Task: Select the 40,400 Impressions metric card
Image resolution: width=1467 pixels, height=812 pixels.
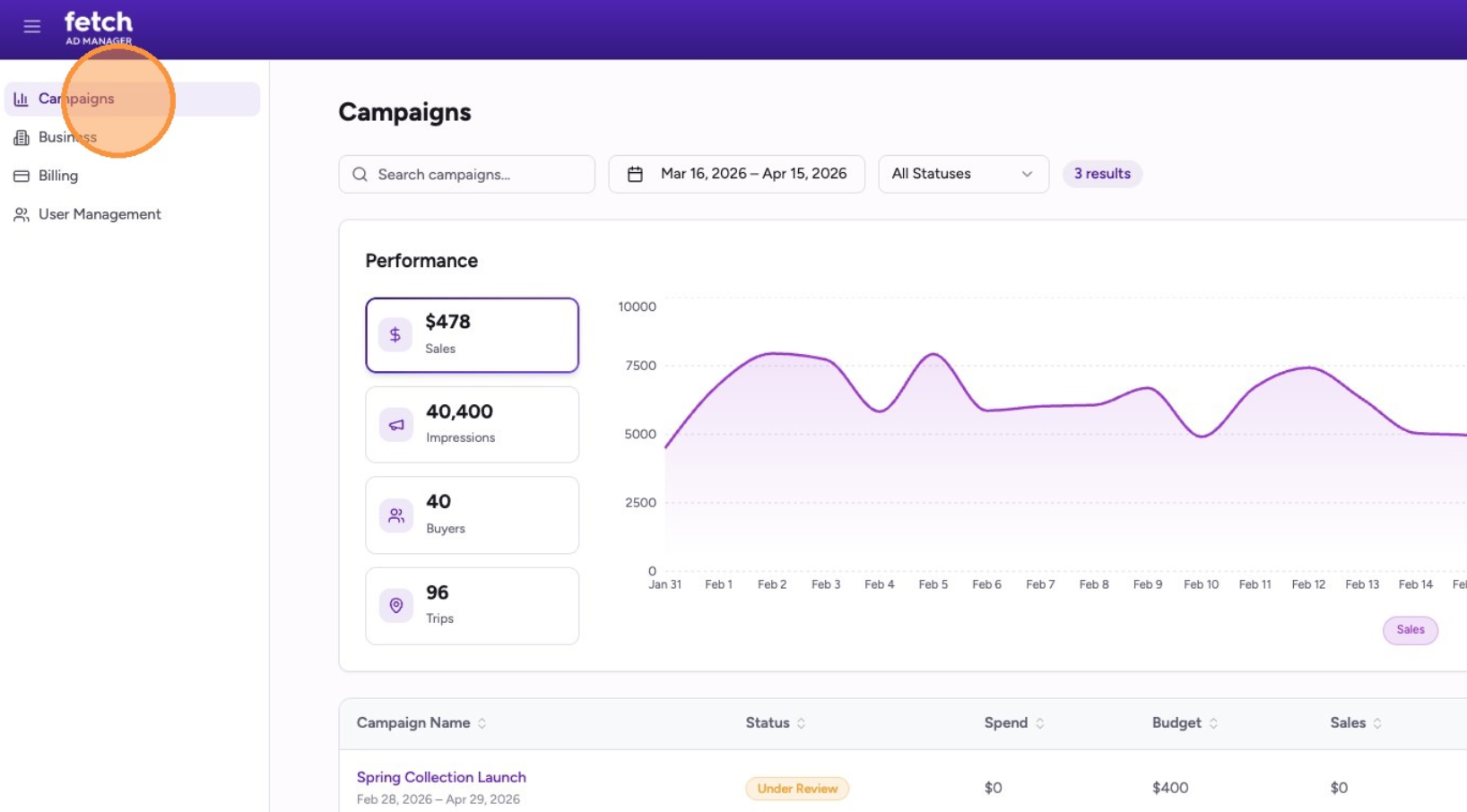Action: pos(472,425)
